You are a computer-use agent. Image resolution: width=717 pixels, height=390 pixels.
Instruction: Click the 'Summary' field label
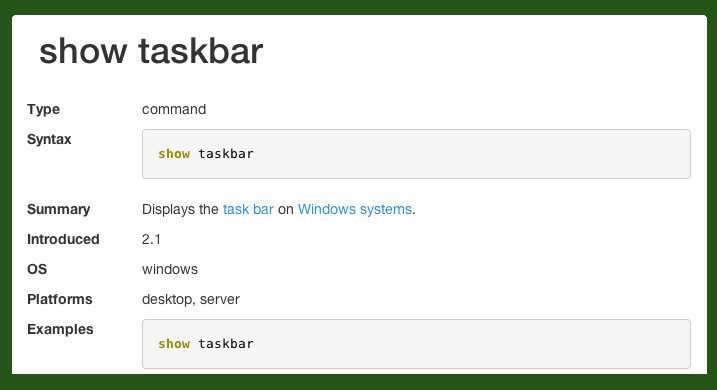click(59, 209)
